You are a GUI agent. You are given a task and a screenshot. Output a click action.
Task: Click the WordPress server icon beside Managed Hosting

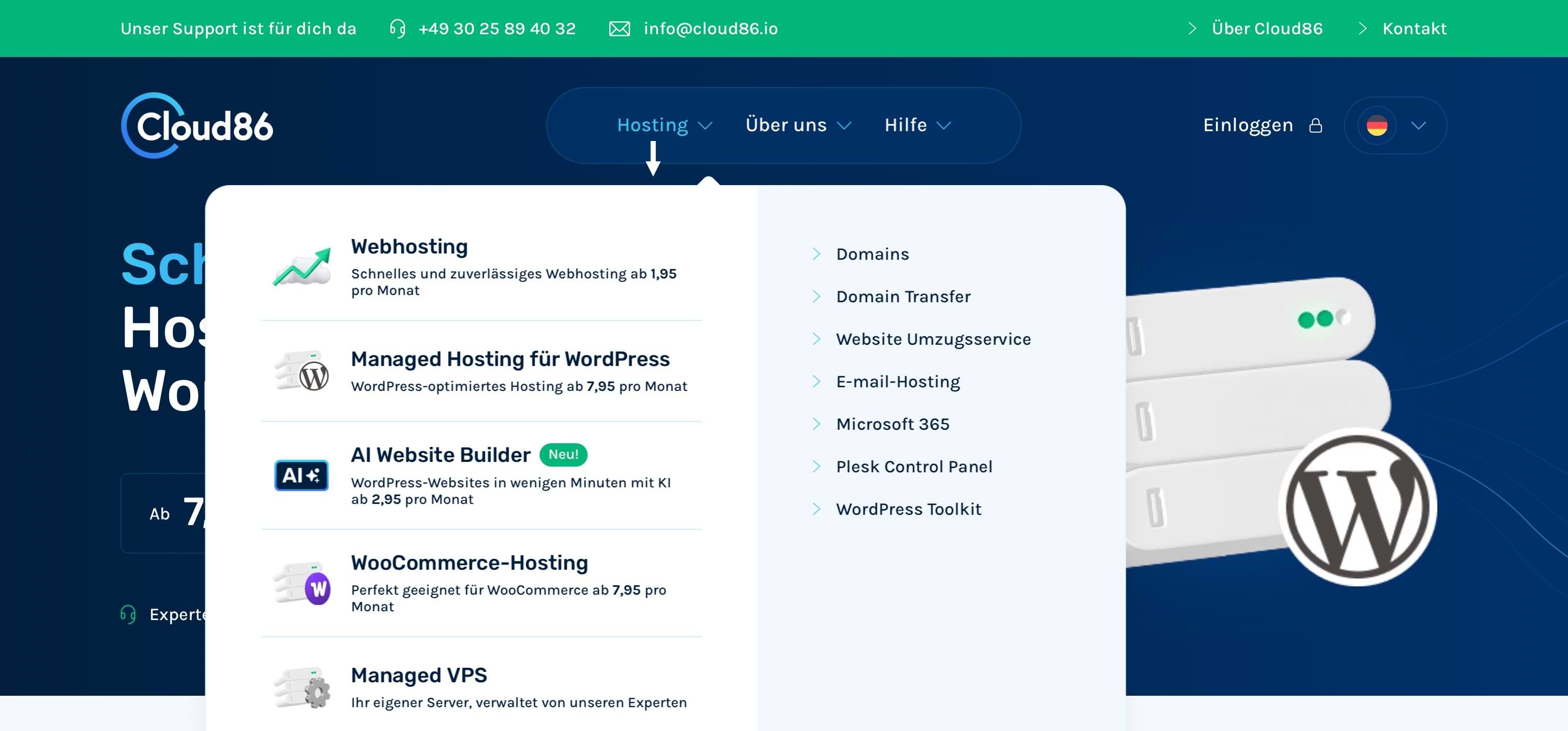(302, 371)
